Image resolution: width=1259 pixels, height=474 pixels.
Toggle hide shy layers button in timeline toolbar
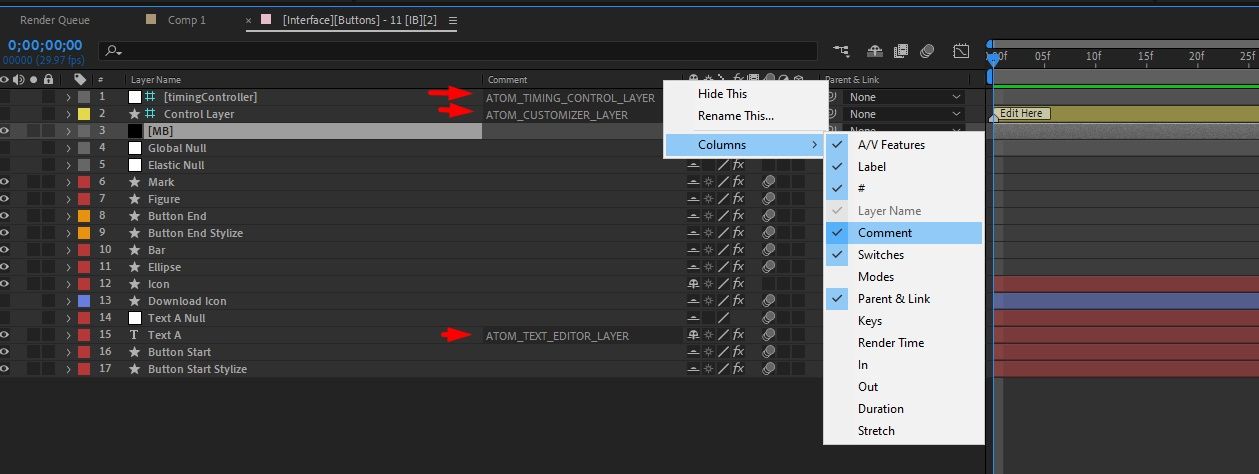[874, 50]
